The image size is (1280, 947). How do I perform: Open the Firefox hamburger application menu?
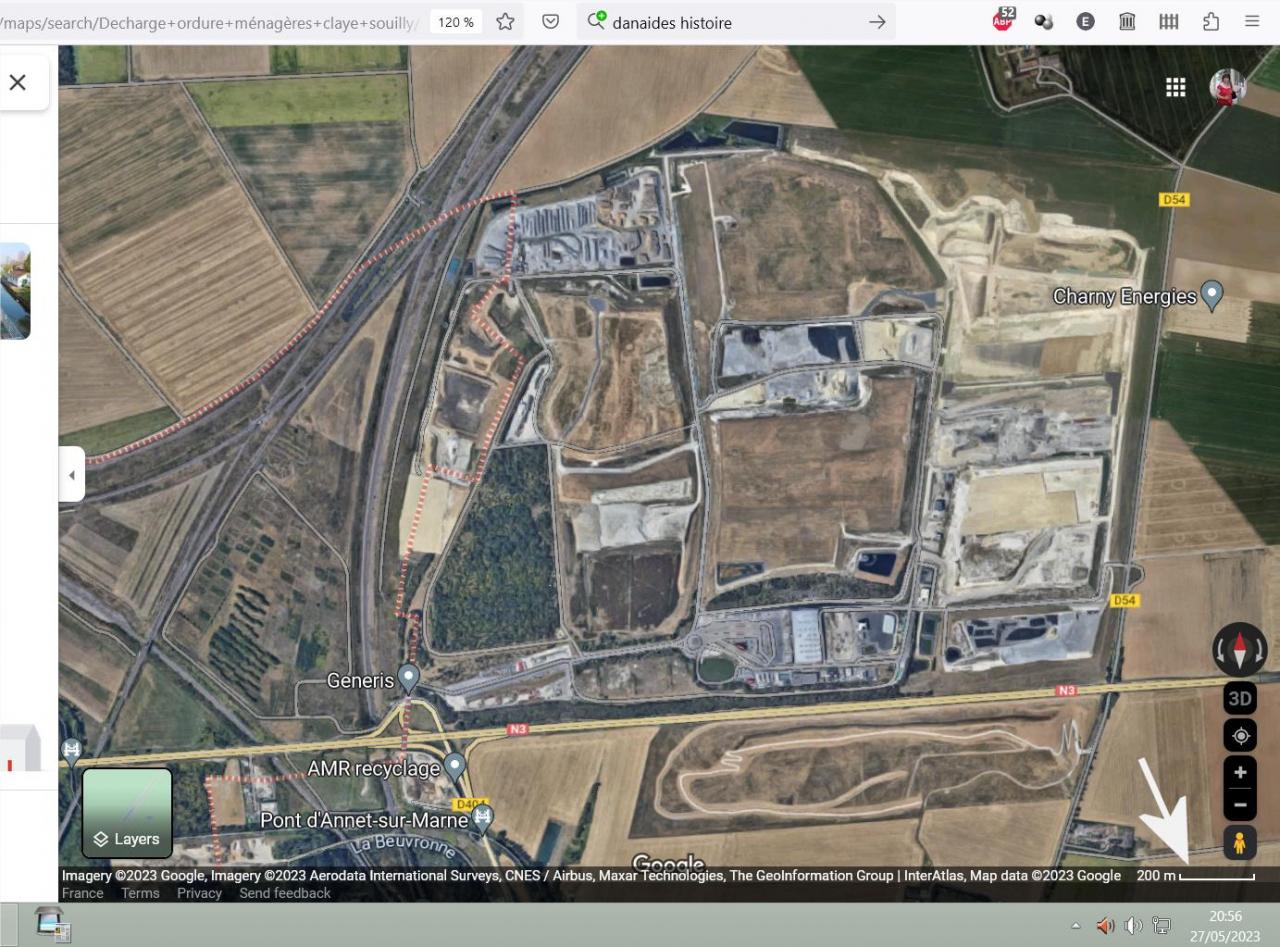coord(1252,22)
